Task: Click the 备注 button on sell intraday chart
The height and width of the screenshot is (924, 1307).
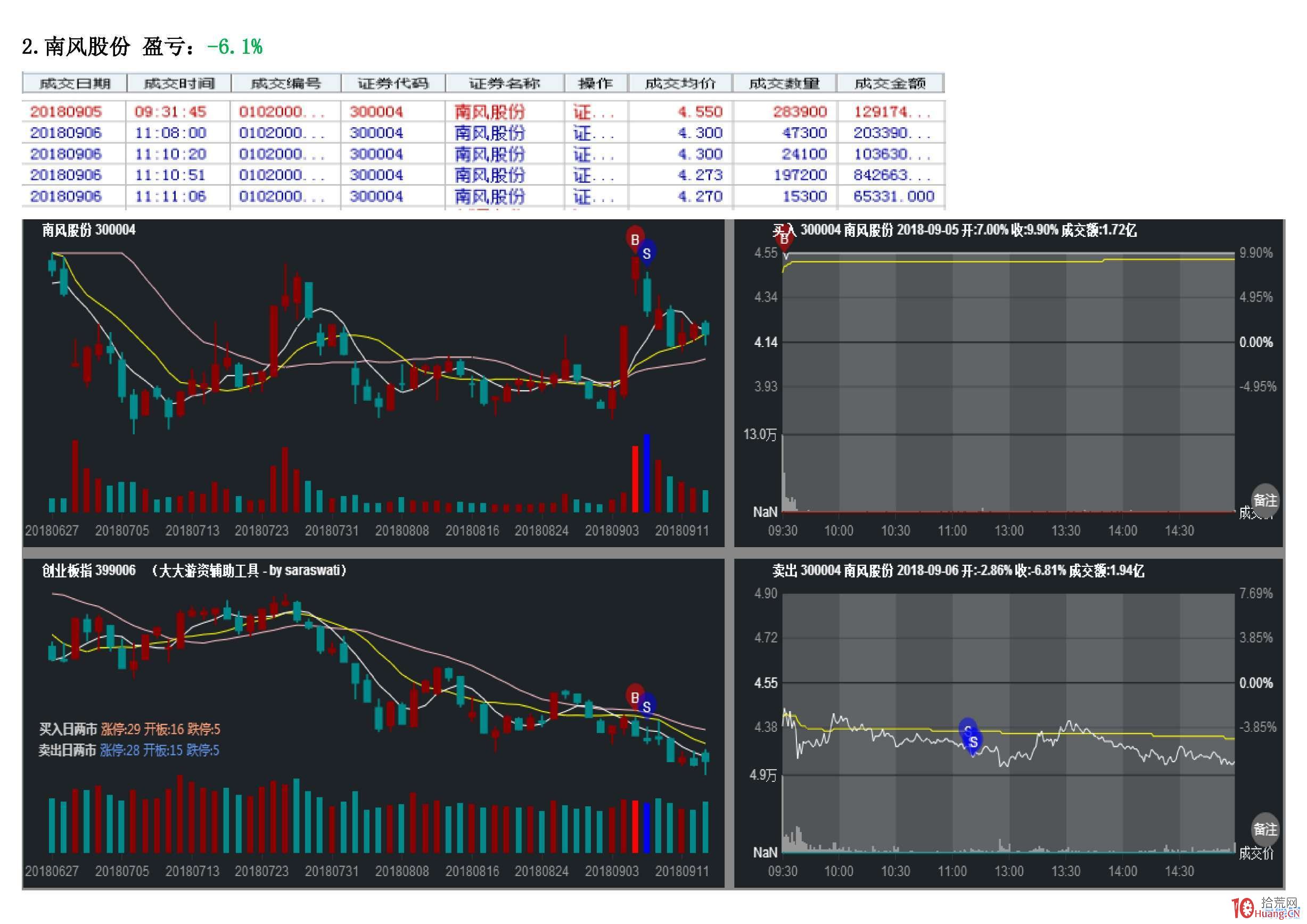Action: (1264, 830)
